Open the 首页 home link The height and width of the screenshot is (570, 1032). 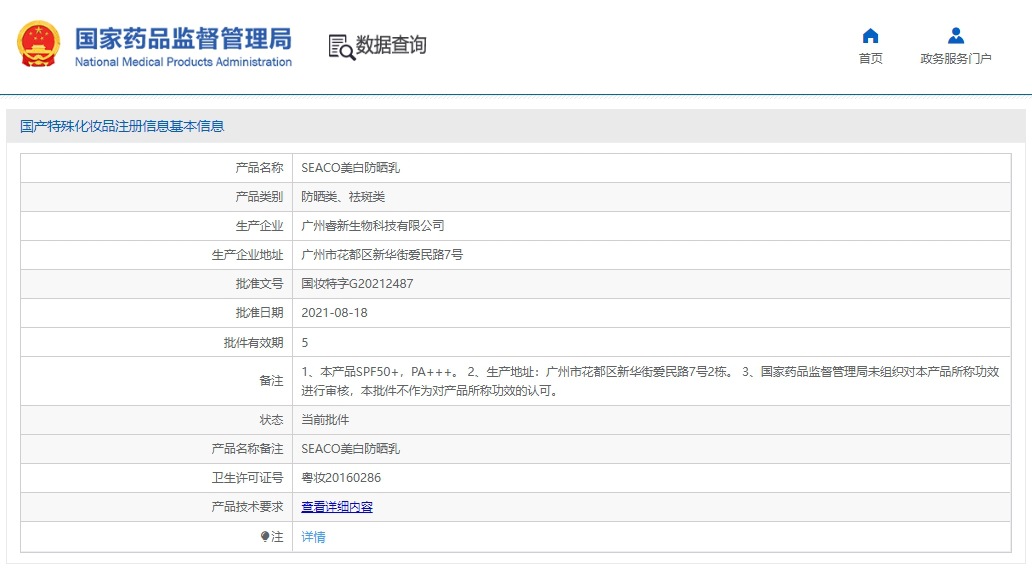[870, 59]
